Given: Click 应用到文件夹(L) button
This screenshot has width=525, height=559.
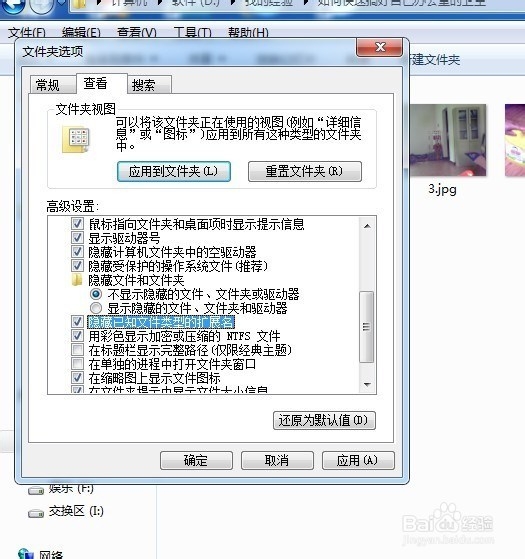Looking at the screenshot, I should tap(174, 171).
